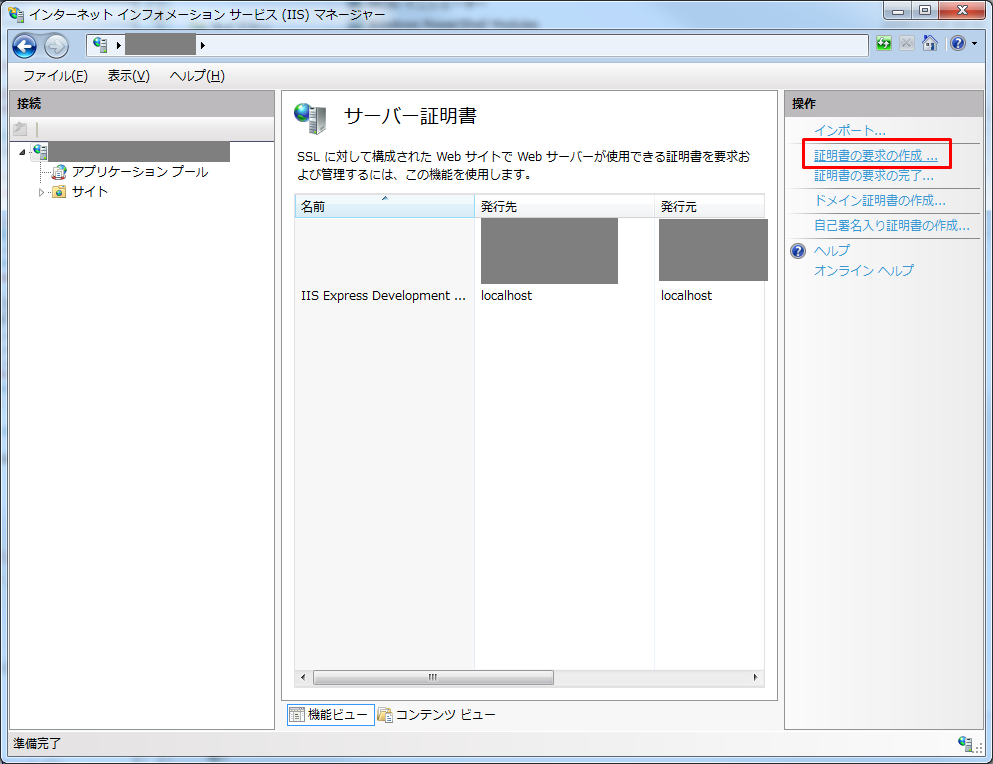The height and width of the screenshot is (764, 993).
Task: Sort by 発行先 column header
Action: (x=564, y=207)
